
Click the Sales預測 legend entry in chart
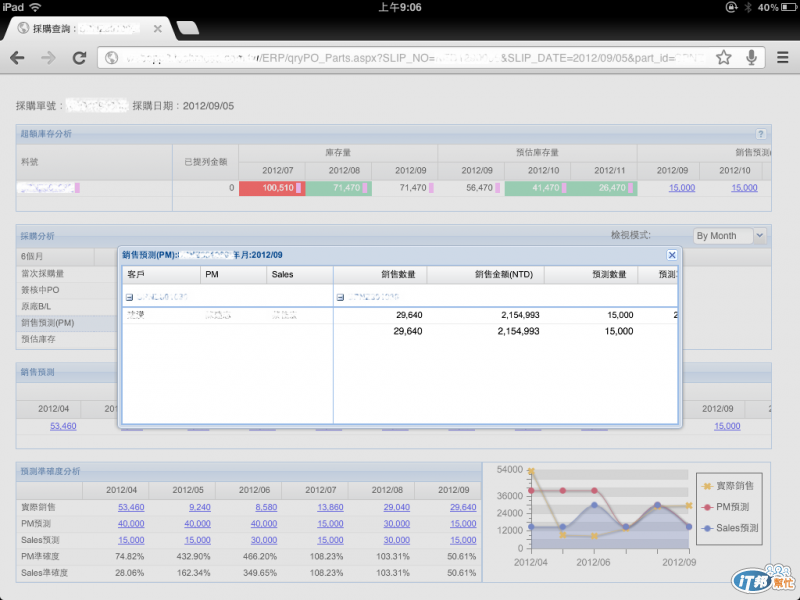(730, 529)
